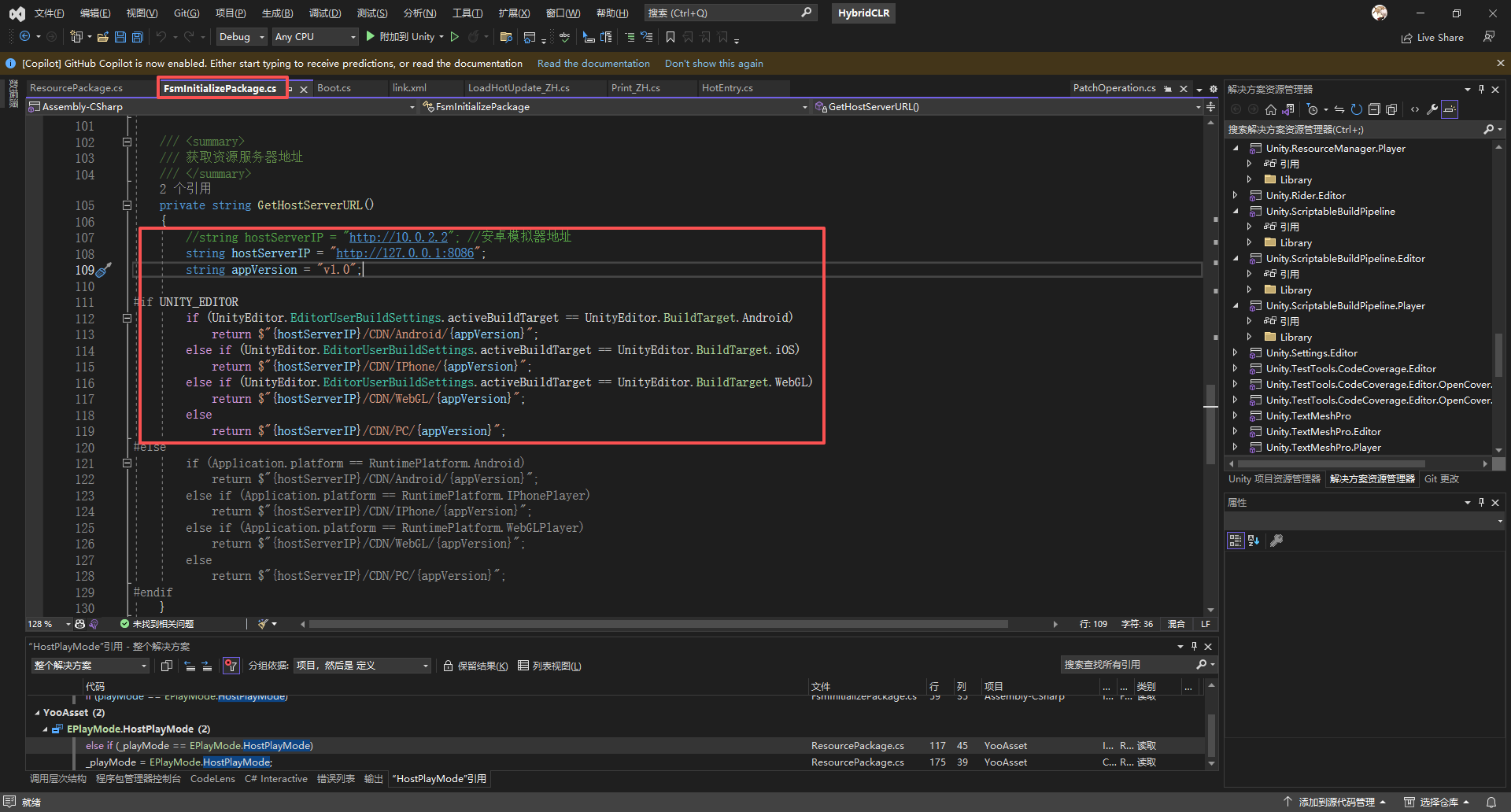Click the top search box (Ctrl+Q)
Image resolution: width=1511 pixels, height=812 pixels.
730,13
